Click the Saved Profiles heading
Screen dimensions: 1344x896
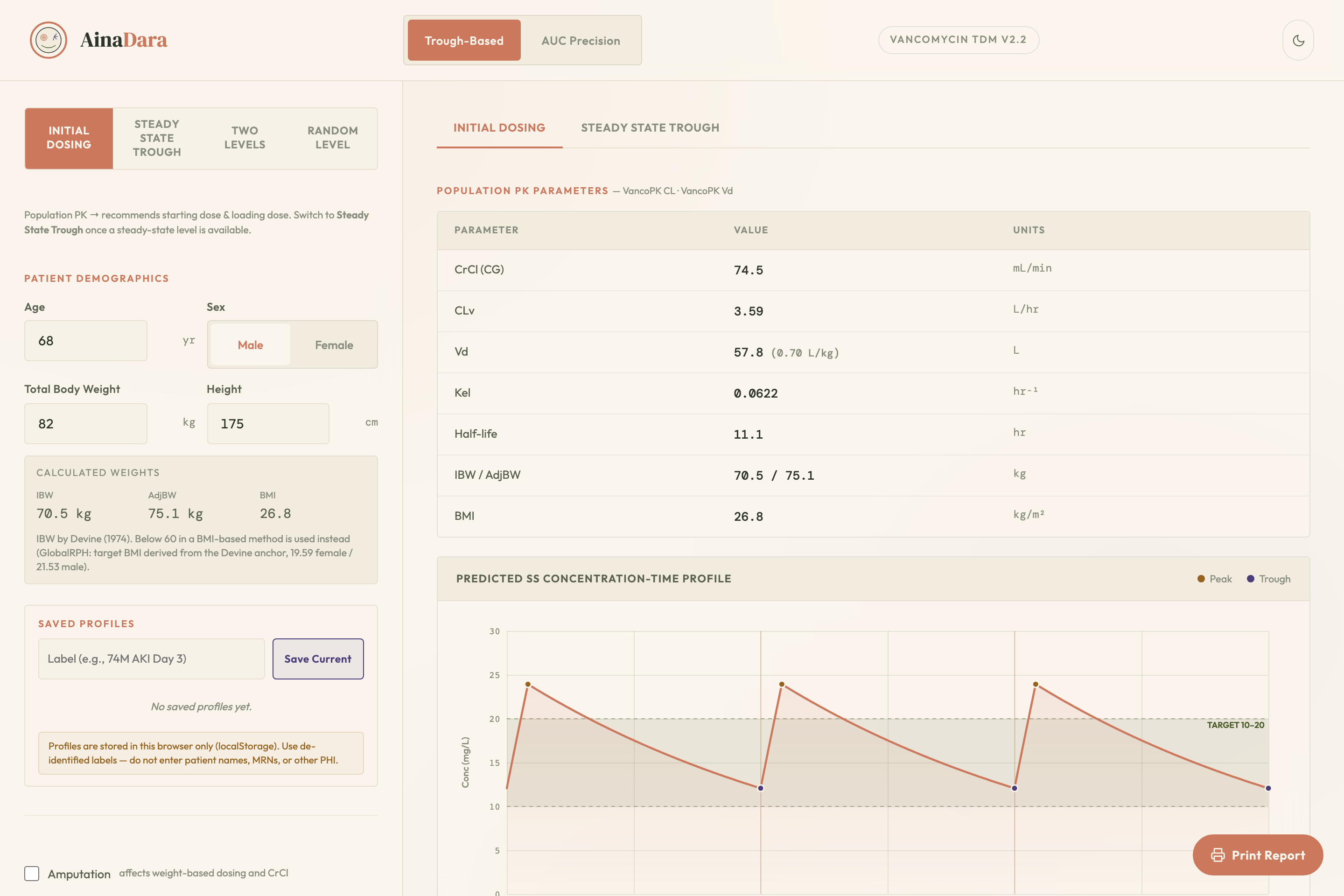pos(86,623)
